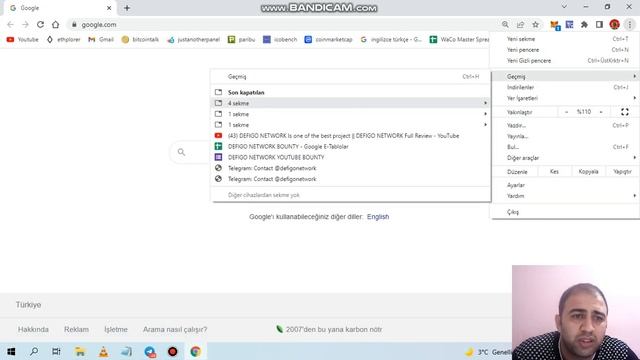This screenshot has width=640, height=360.
Task: Open the tab search chevron
Action: tap(564, 7)
